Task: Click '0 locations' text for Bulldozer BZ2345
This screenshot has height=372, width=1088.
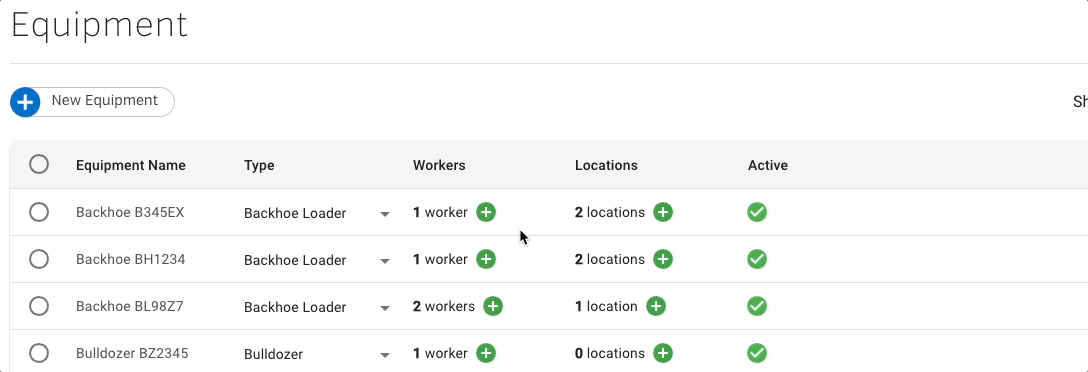Action: (610, 353)
